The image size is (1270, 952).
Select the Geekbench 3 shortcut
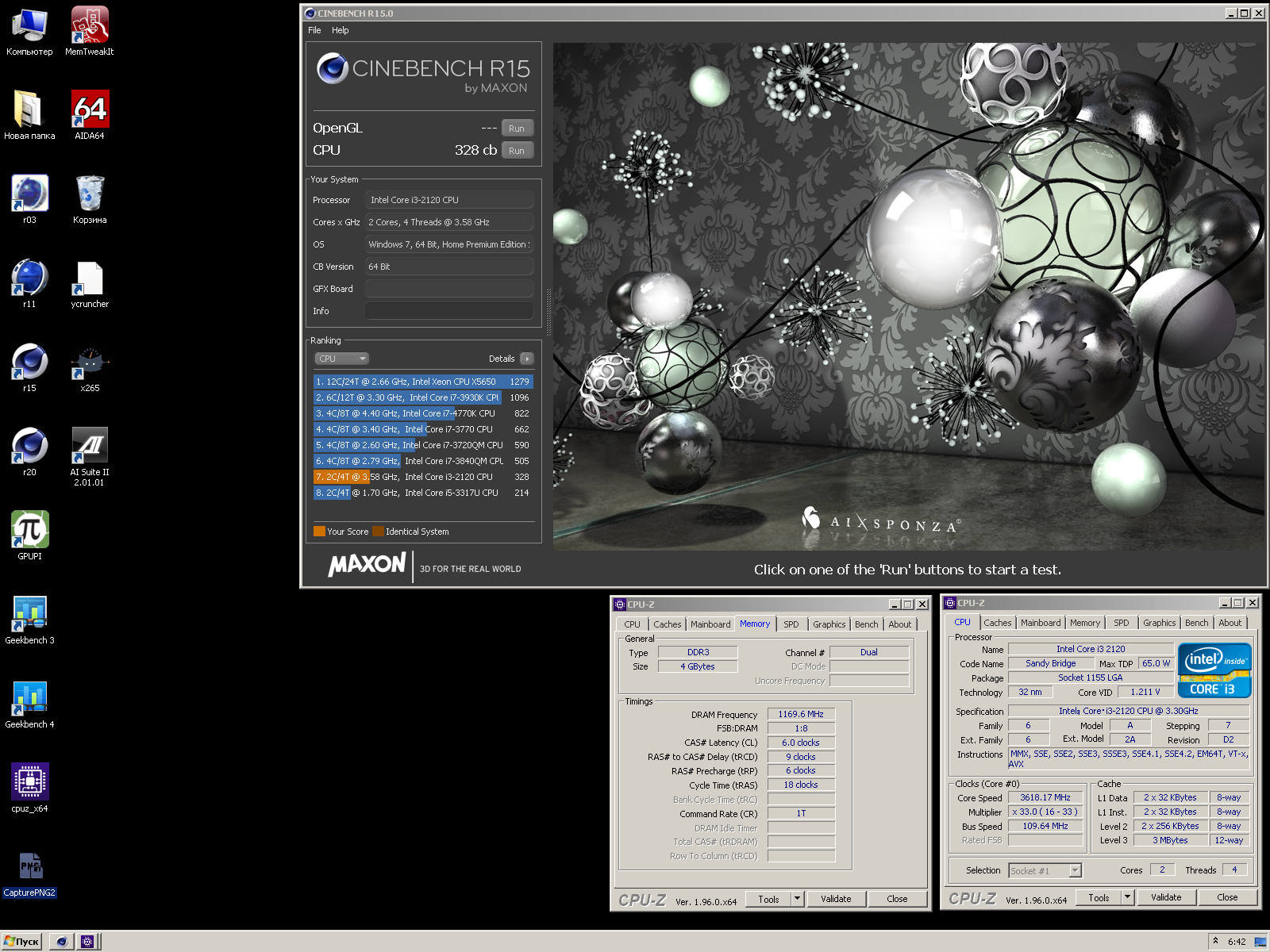pos(29,620)
